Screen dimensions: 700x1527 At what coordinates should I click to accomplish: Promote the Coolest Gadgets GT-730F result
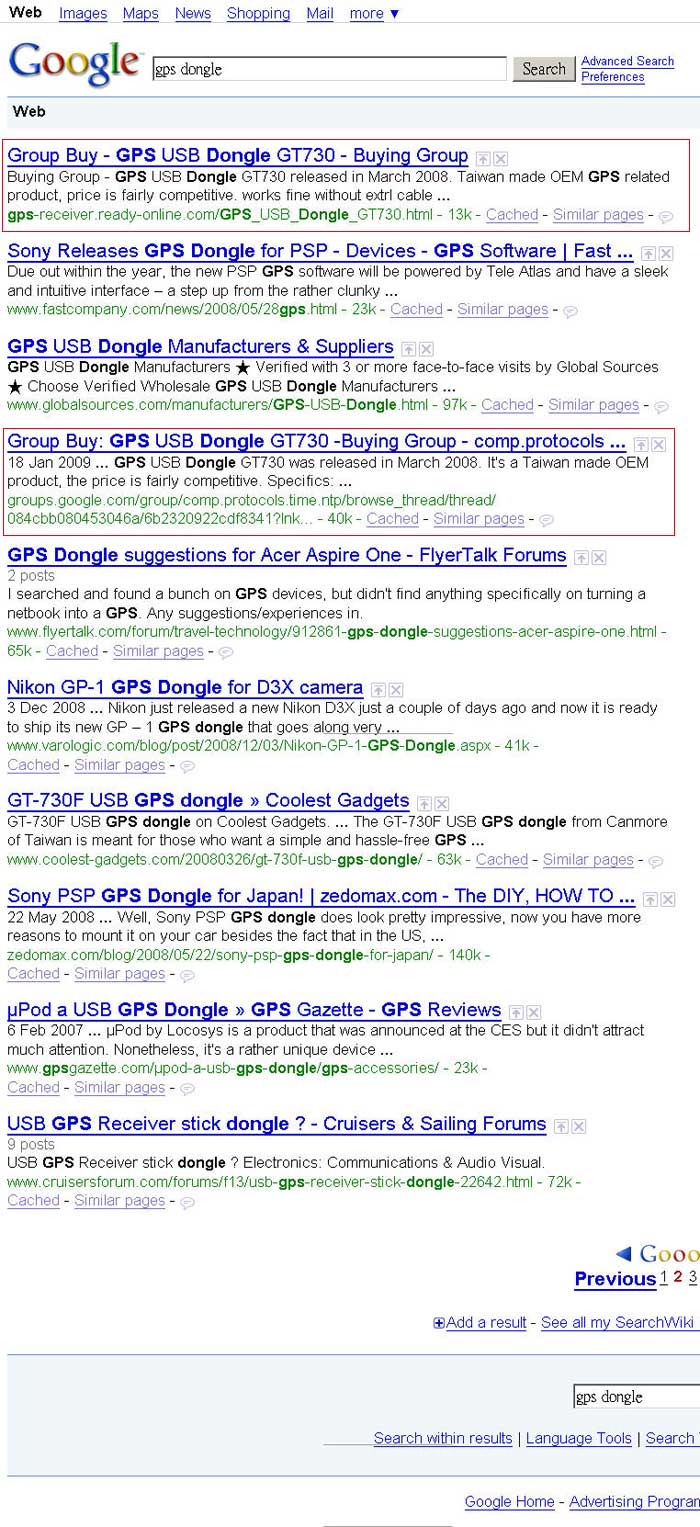424,803
